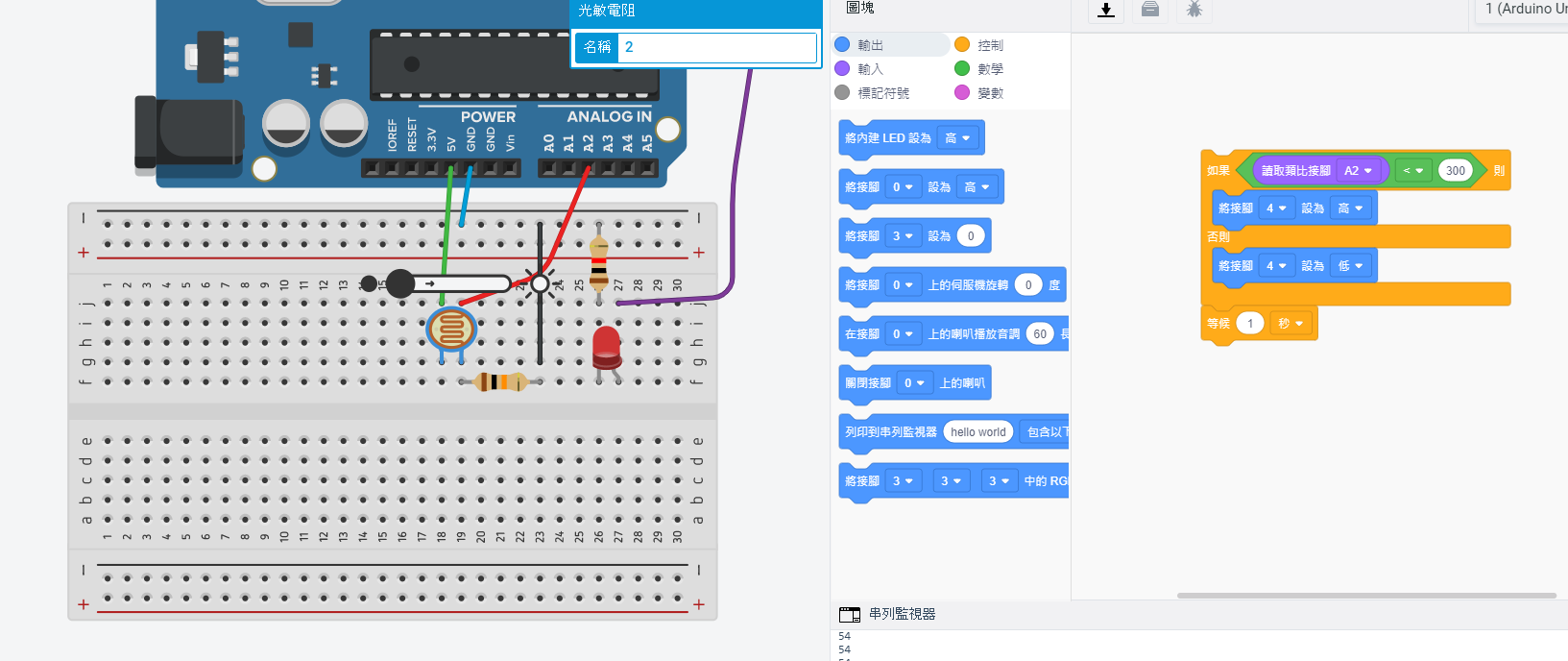Open the less-than operator dropdown

[1412, 171]
